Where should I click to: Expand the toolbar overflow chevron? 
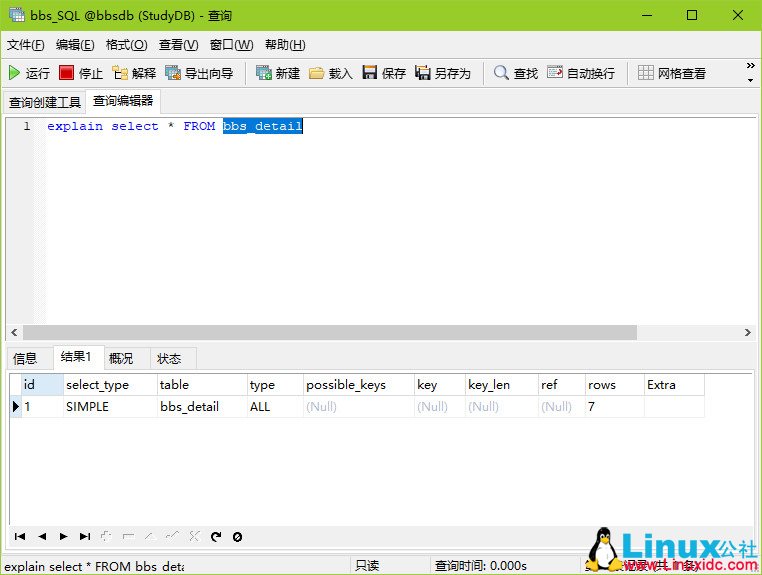(751, 65)
